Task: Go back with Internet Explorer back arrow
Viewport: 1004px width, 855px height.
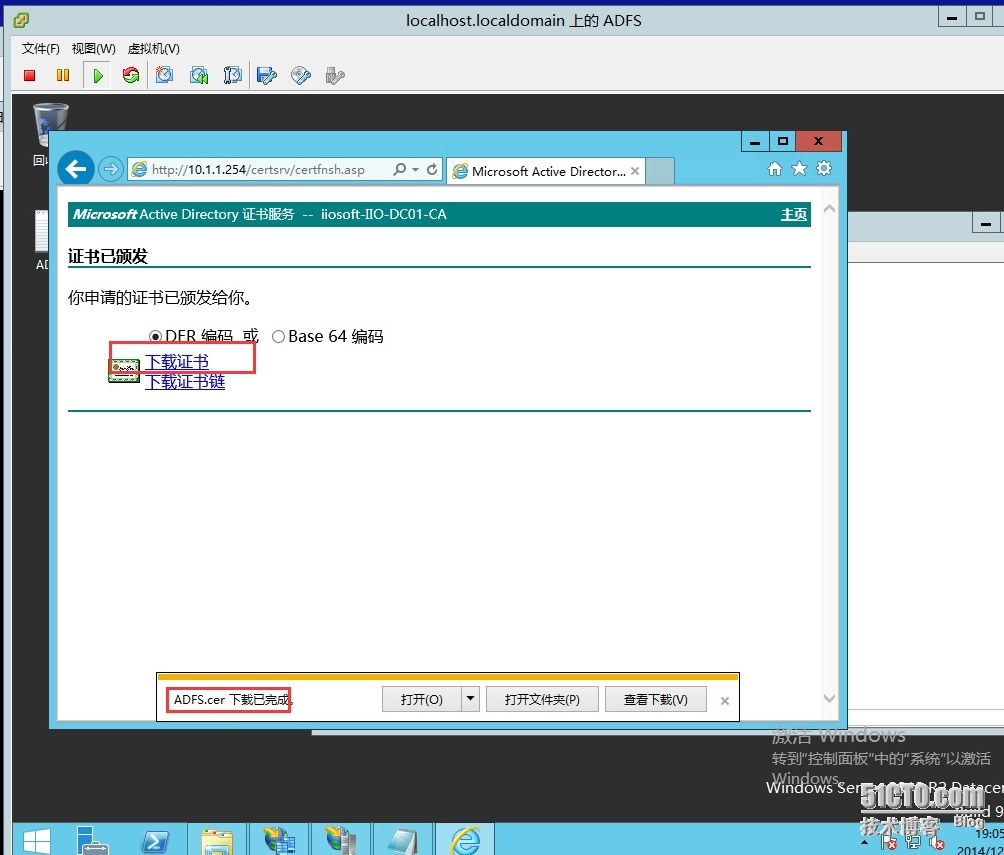Action: click(x=76, y=169)
